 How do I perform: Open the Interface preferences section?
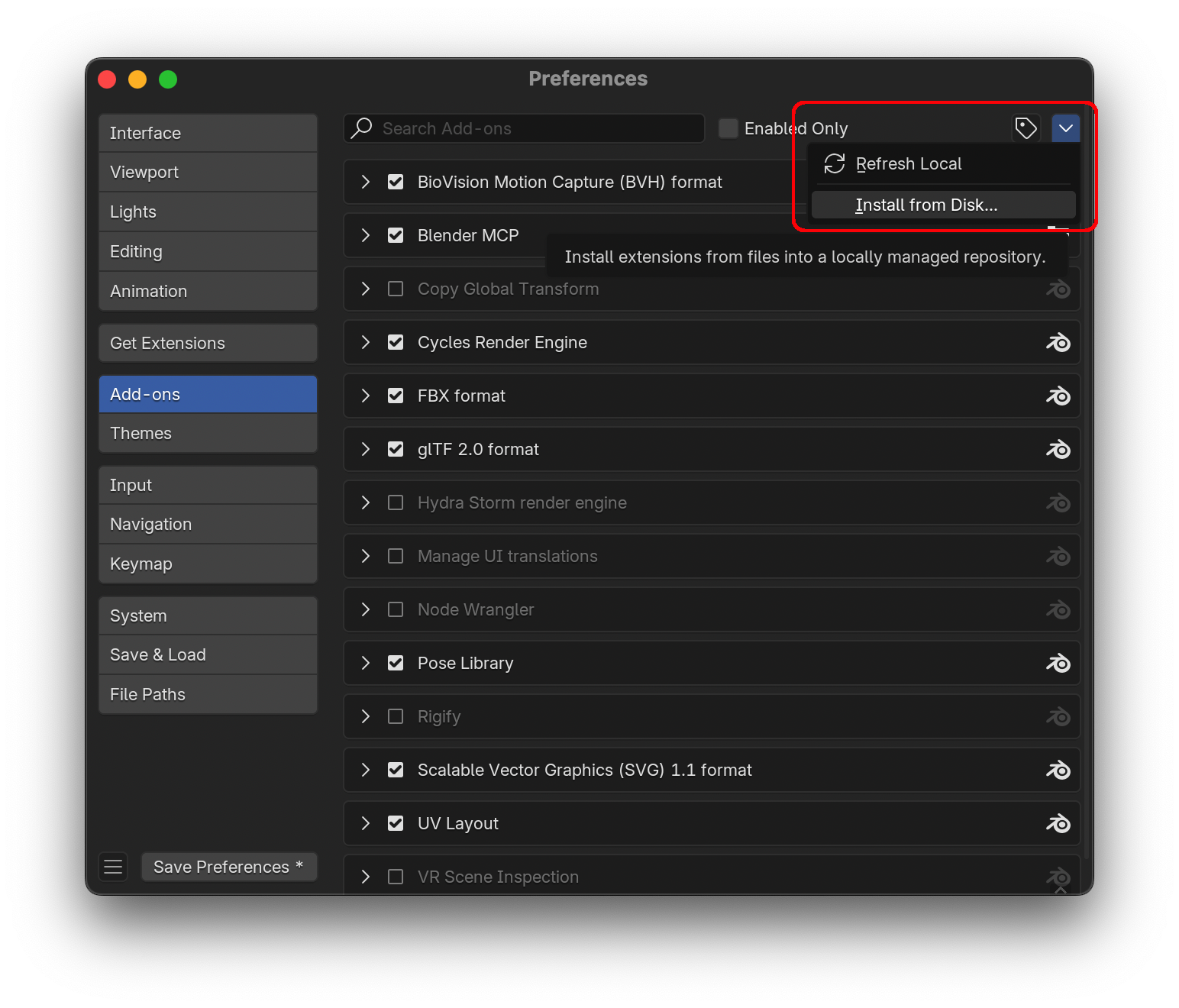208,133
